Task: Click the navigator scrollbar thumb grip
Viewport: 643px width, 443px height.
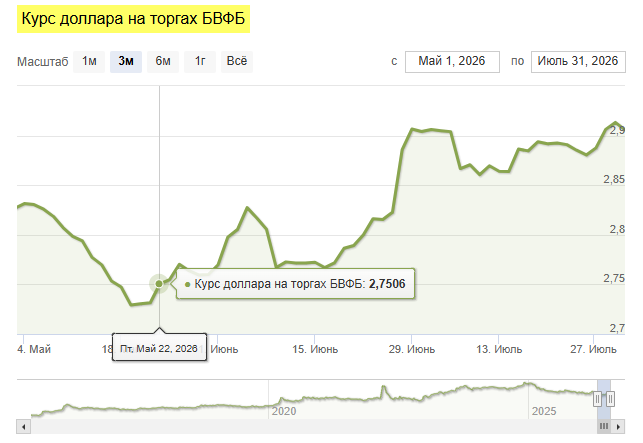Action: click(x=604, y=427)
